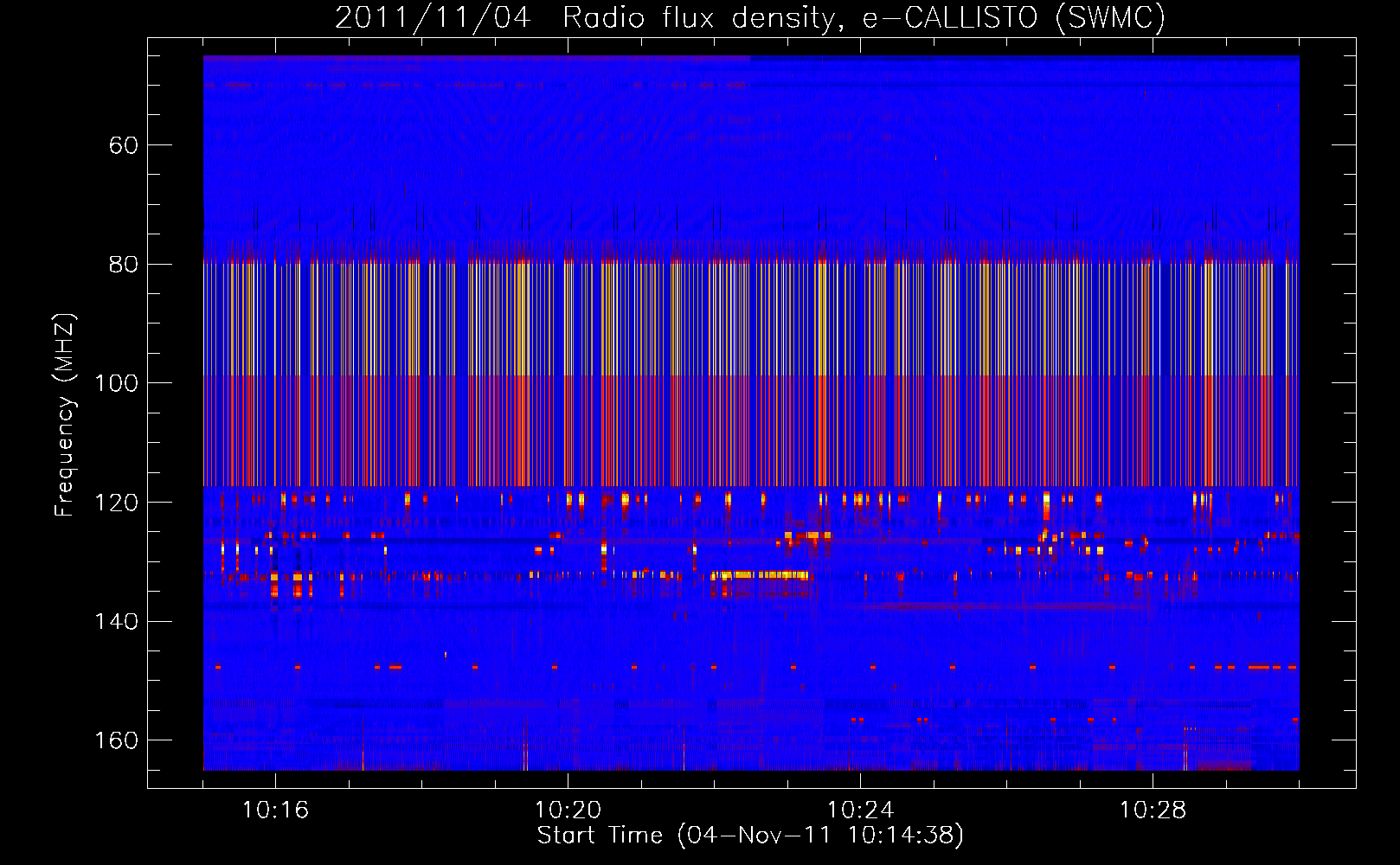Click the 120 frequency tick label
The image size is (1400, 865).
click(x=116, y=503)
